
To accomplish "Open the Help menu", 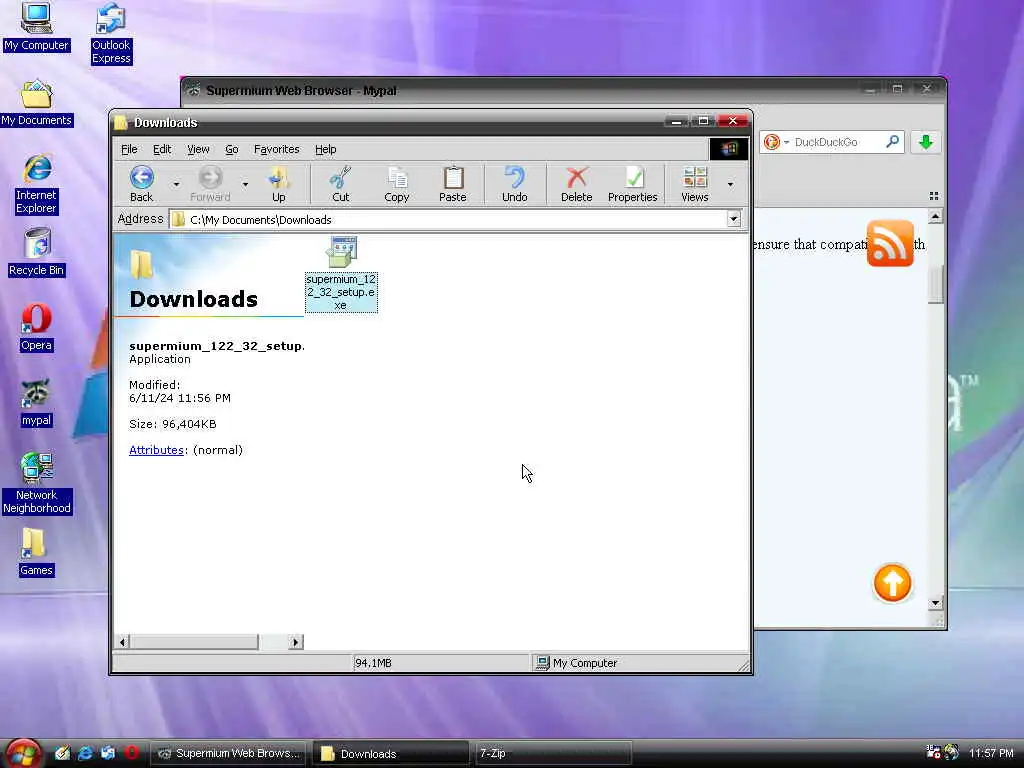I will point(325,149).
